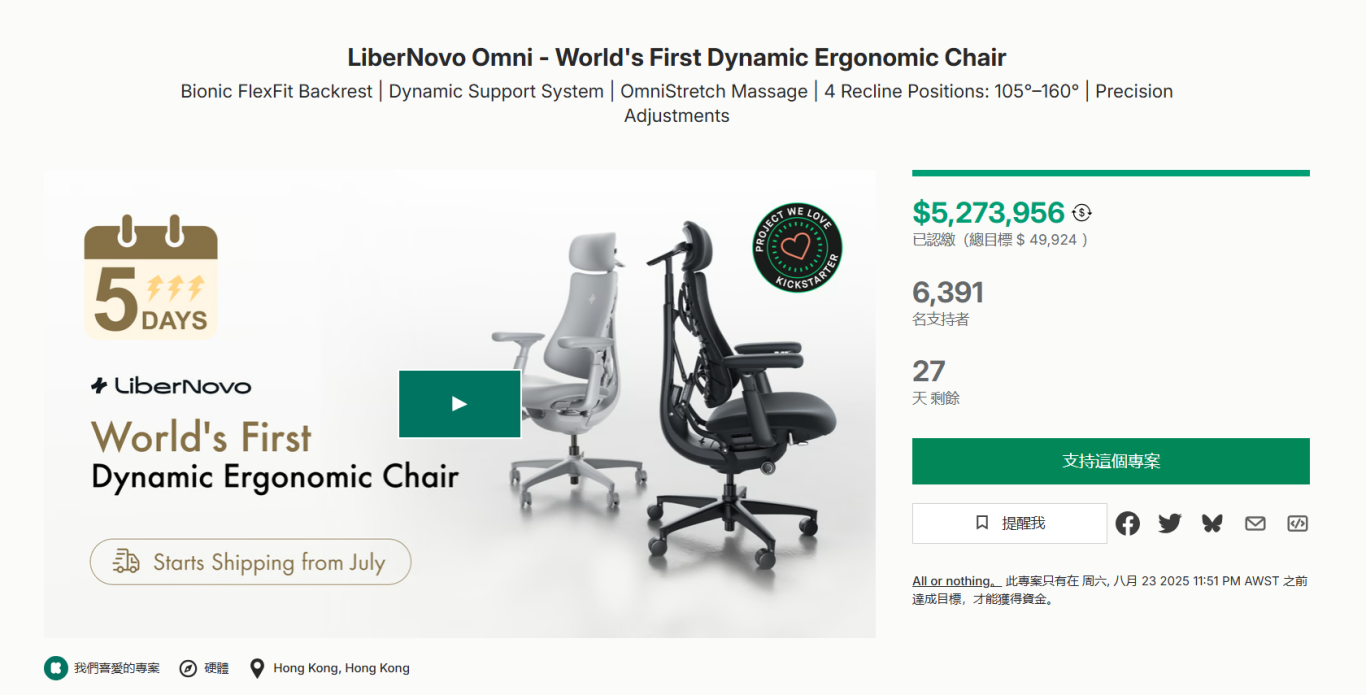The height and width of the screenshot is (695, 1366).
Task: Click the Kickstarter logo beside 我們喜愛的專案
Action: click(x=56, y=668)
